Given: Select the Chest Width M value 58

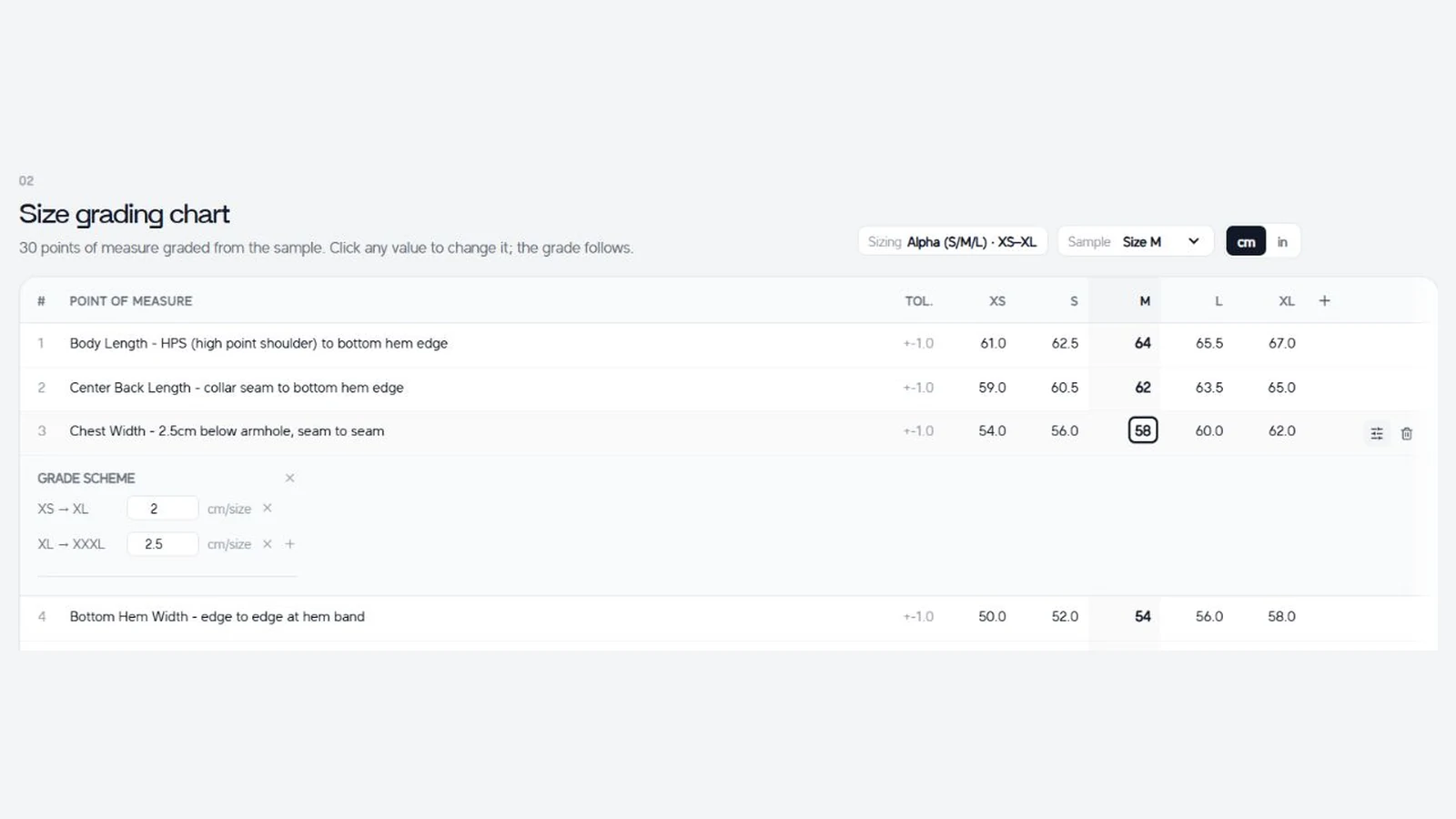Looking at the screenshot, I should click(x=1143, y=430).
